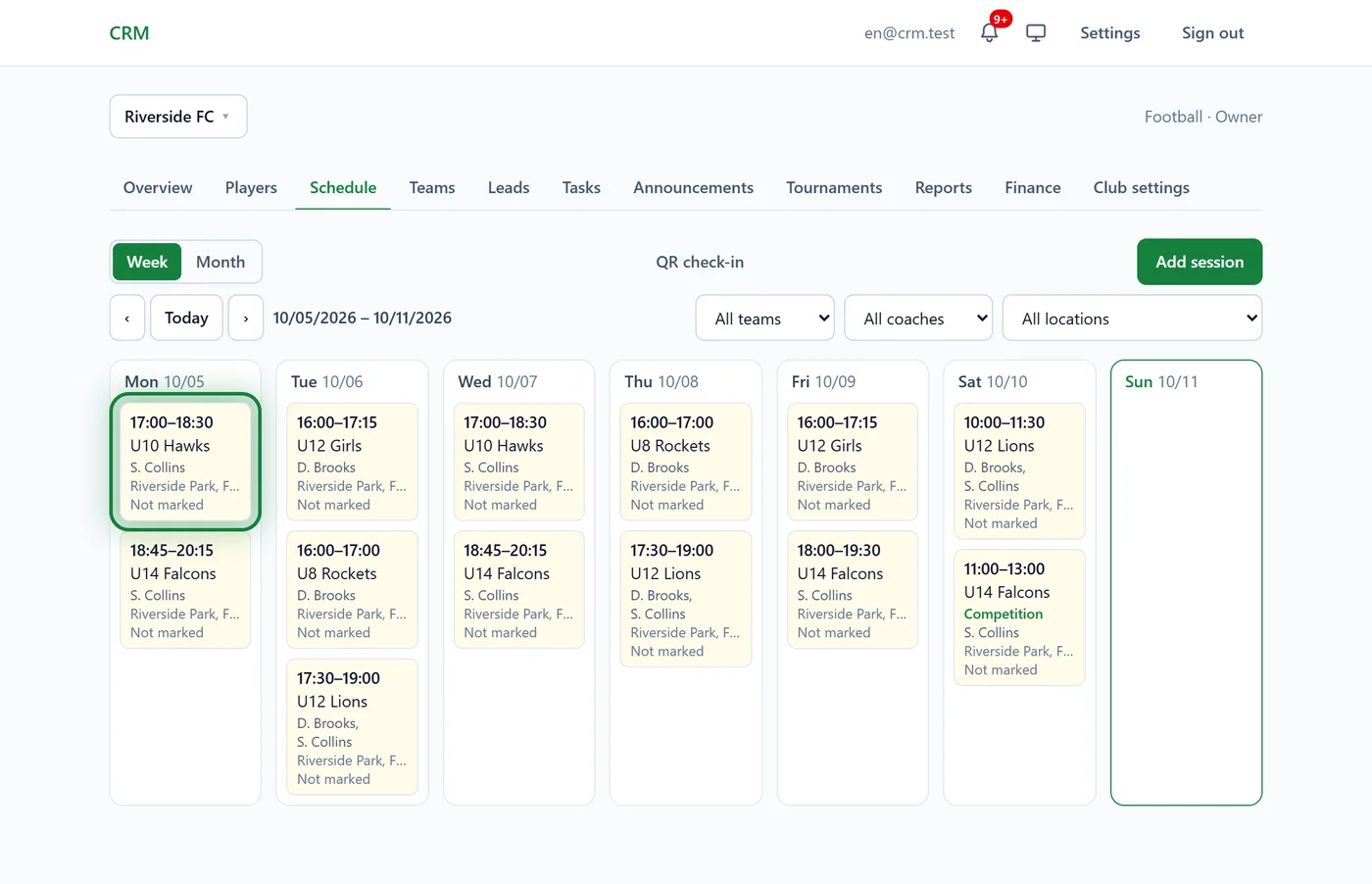Open Friday 18:00–19:30 U14 Falcons session
This screenshot has width=1372, height=884.
point(853,589)
